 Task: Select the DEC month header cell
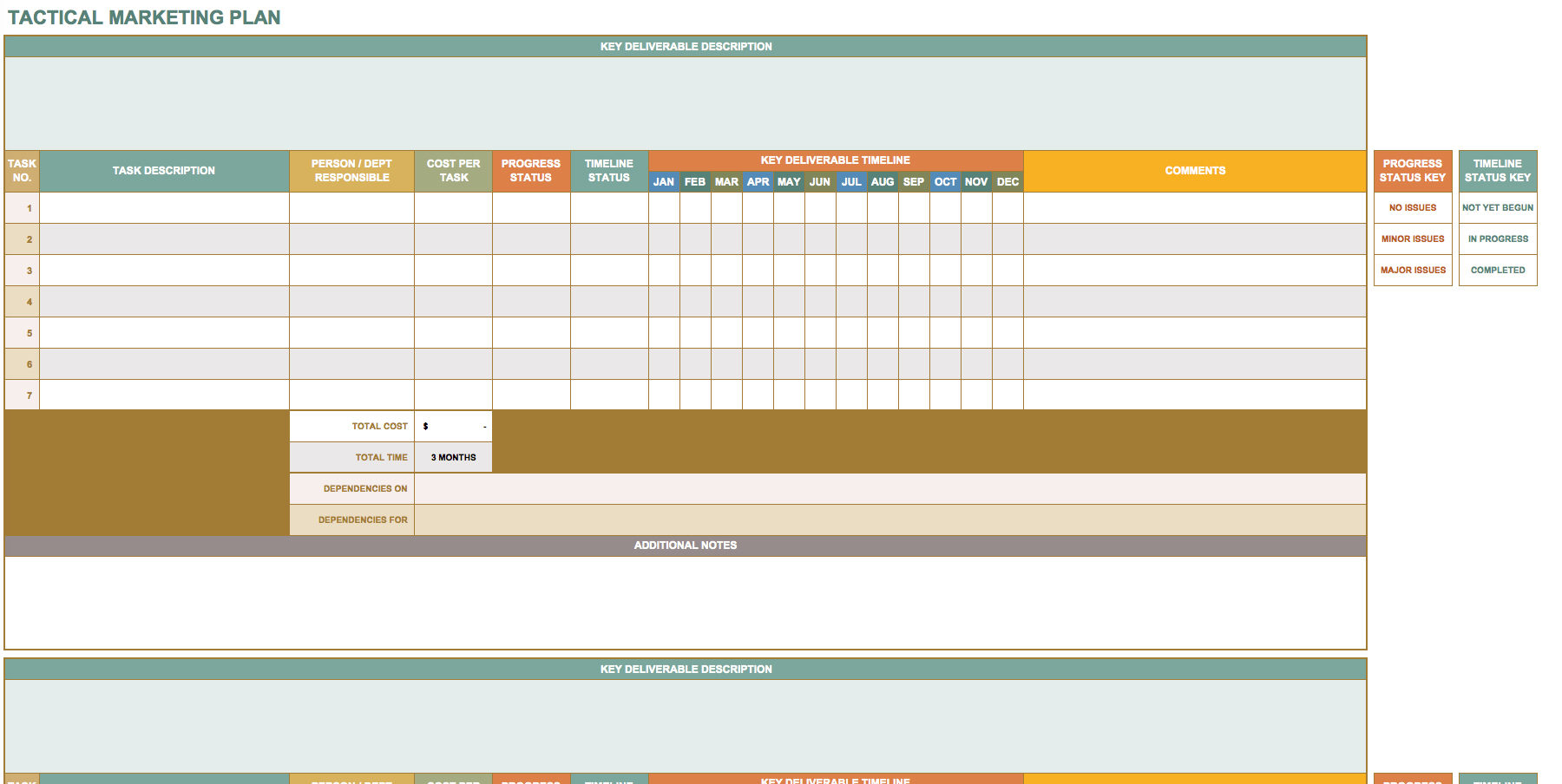click(1007, 182)
